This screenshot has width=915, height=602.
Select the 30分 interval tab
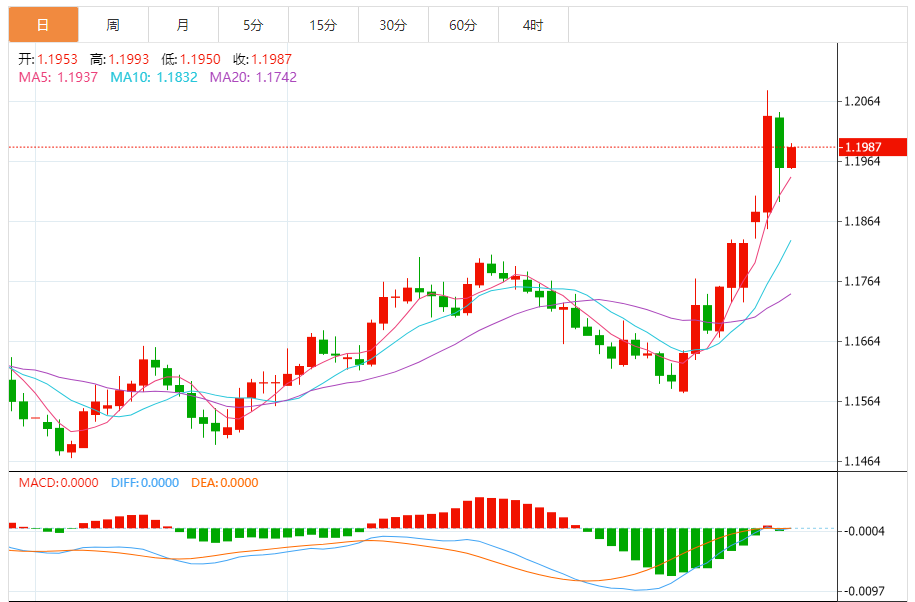pos(393,25)
